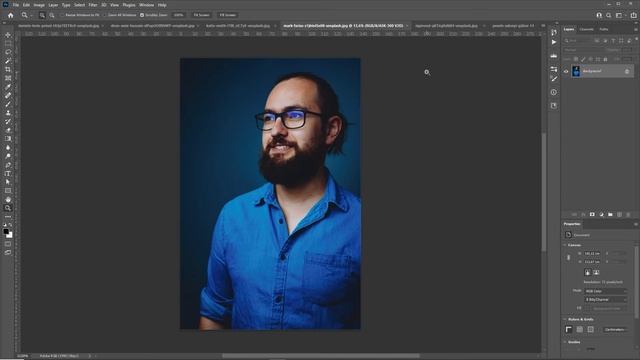The height and width of the screenshot is (360, 640).
Task: Create a new group folder icon
Action: [x=610, y=215]
